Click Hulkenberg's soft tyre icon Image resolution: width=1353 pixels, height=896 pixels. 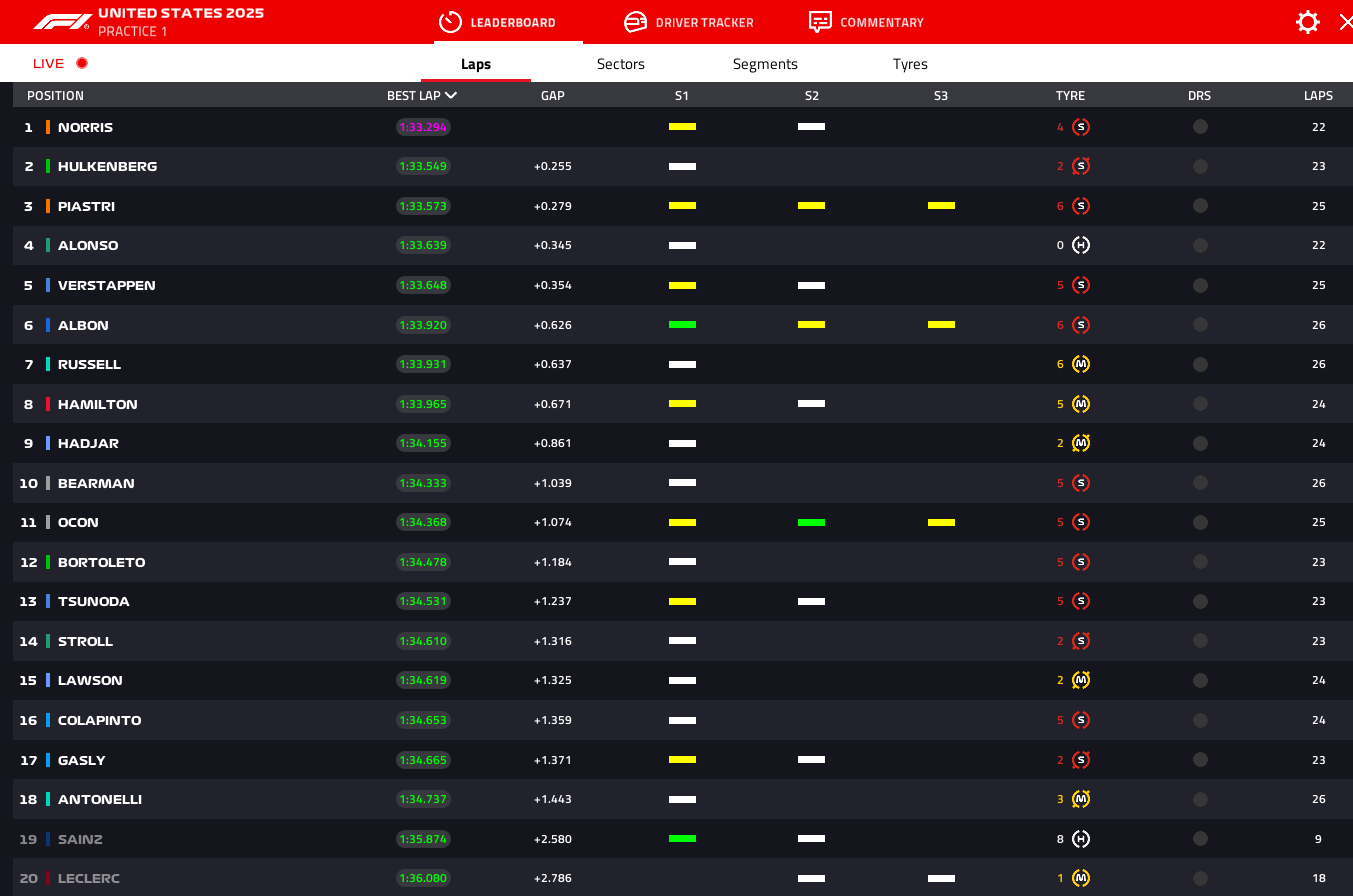pyautogui.click(x=1080, y=166)
